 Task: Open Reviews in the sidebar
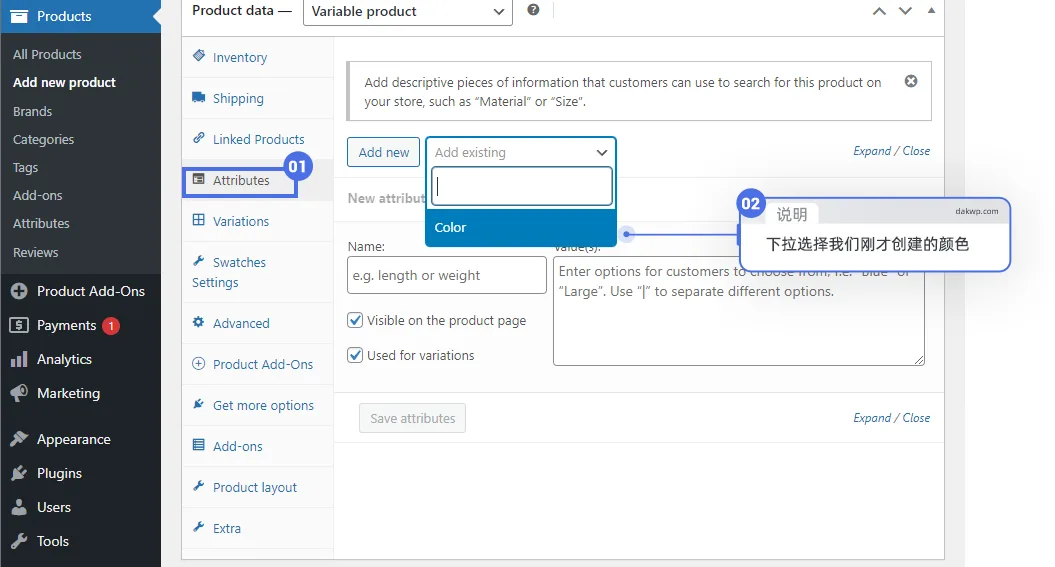click(36, 252)
